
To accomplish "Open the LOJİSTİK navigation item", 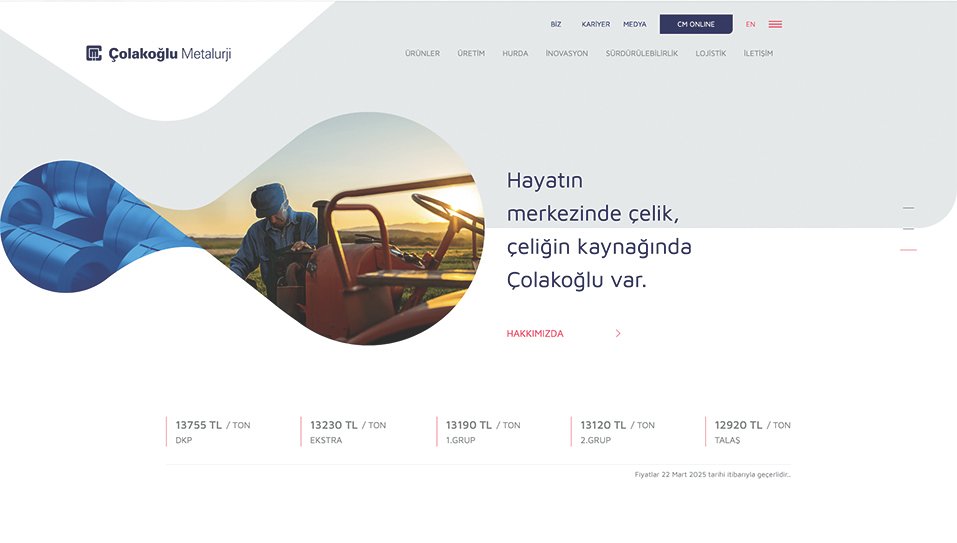I will click(711, 54).
